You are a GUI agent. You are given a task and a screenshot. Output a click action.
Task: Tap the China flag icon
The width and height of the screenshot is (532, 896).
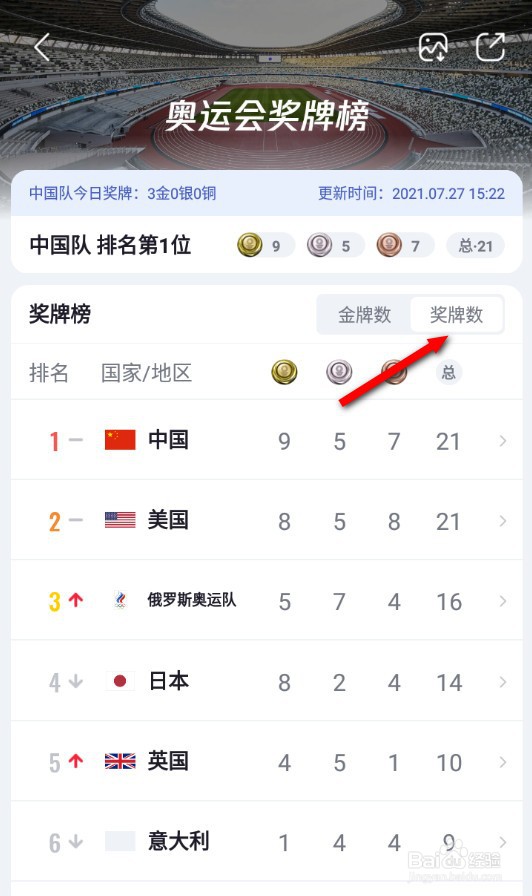point(120,440)
